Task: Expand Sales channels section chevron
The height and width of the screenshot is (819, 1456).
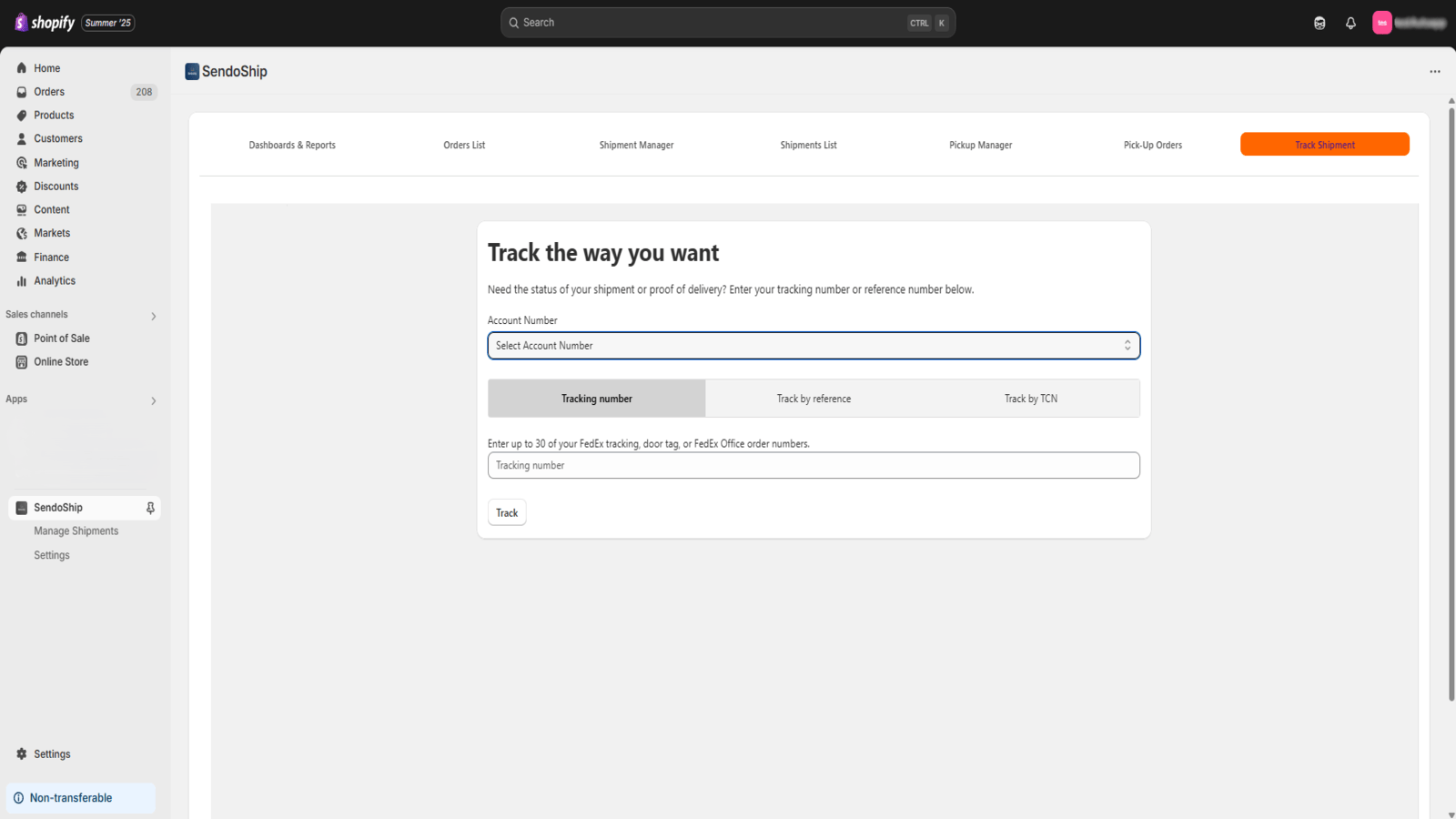Action: pos(154,316)
